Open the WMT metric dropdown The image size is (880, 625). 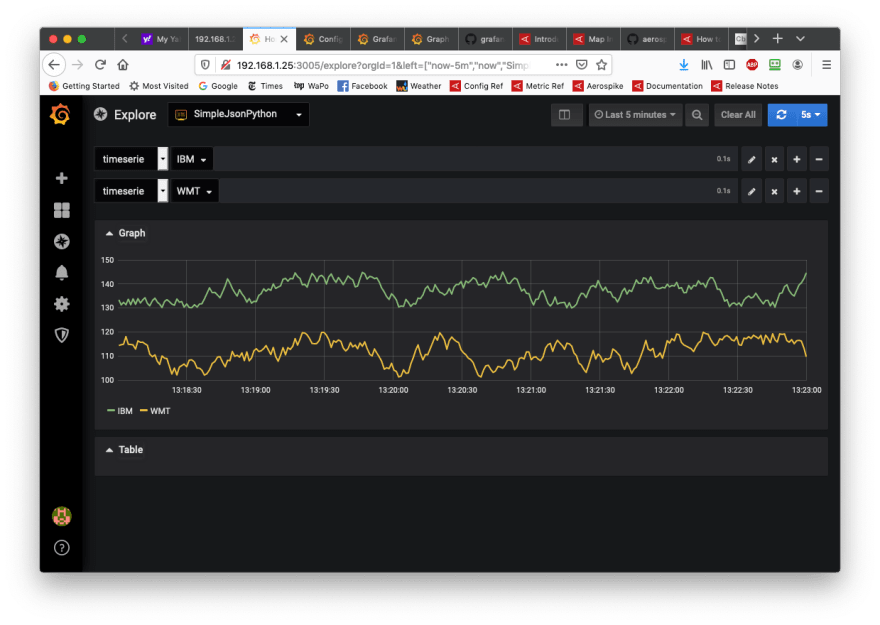[194, 191]
